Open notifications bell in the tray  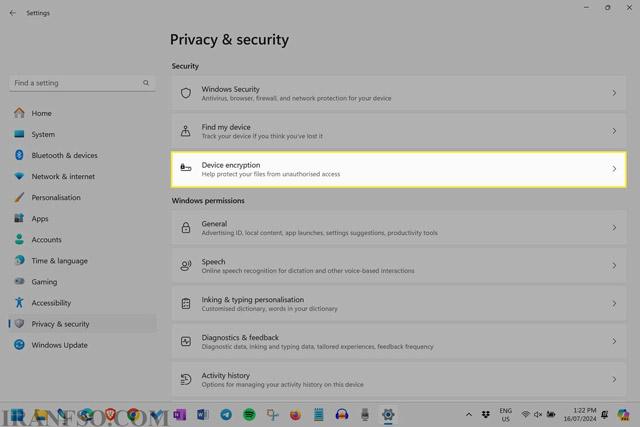point(605,415)
